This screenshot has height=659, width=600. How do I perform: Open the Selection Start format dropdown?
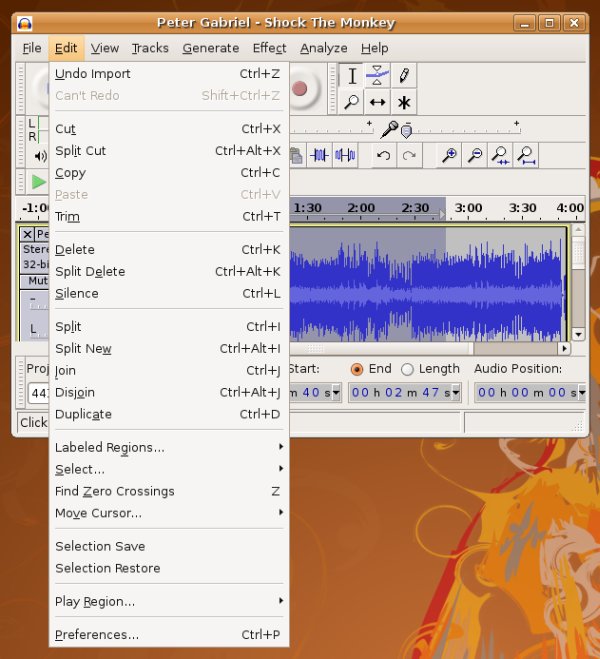pos(336,393)
